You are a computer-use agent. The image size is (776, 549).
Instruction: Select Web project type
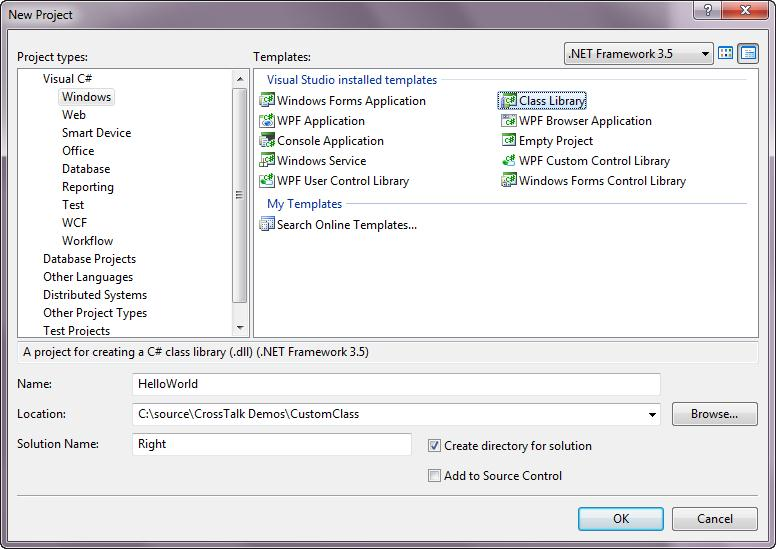point(74,115)
